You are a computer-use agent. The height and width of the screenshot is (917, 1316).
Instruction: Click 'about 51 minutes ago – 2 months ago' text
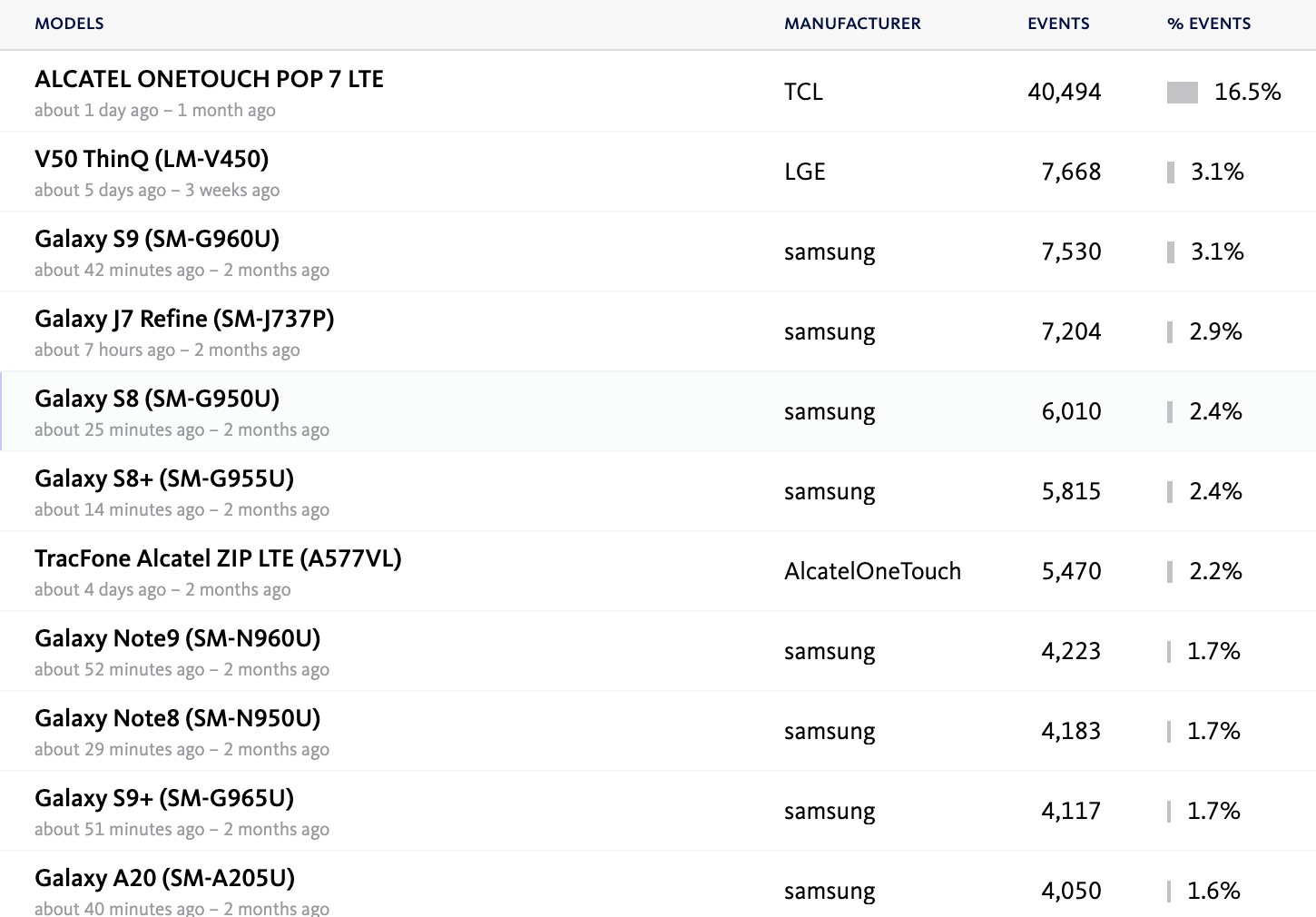pyautogui.click(x=182, y=830)
